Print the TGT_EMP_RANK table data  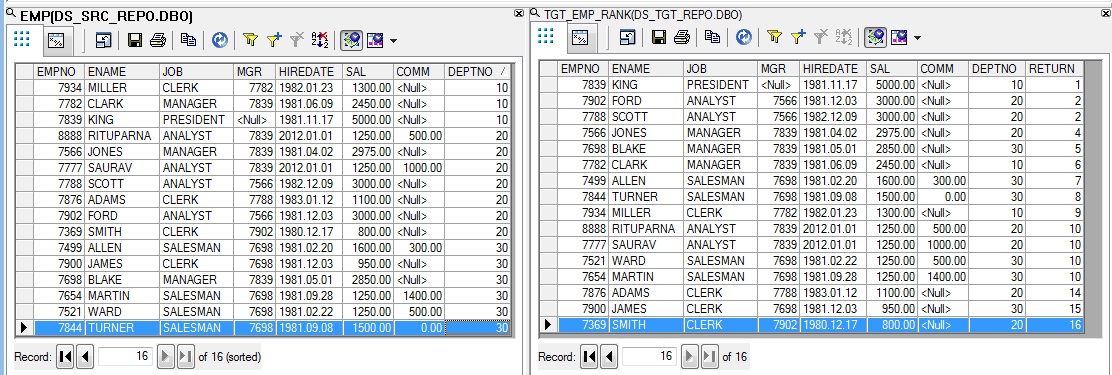click(x=682, y=37)
